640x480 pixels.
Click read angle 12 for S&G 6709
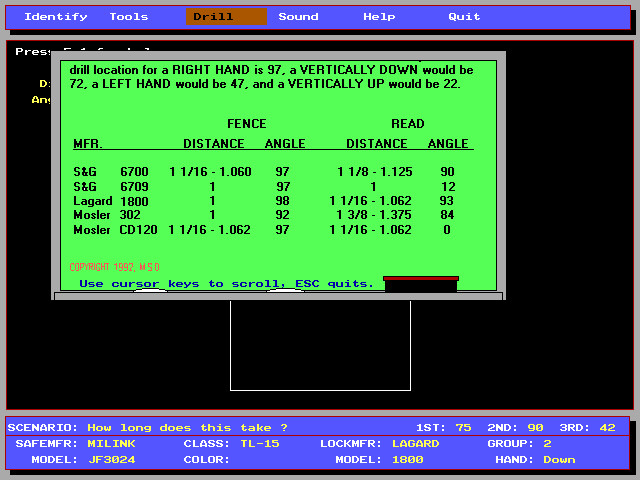448,187
